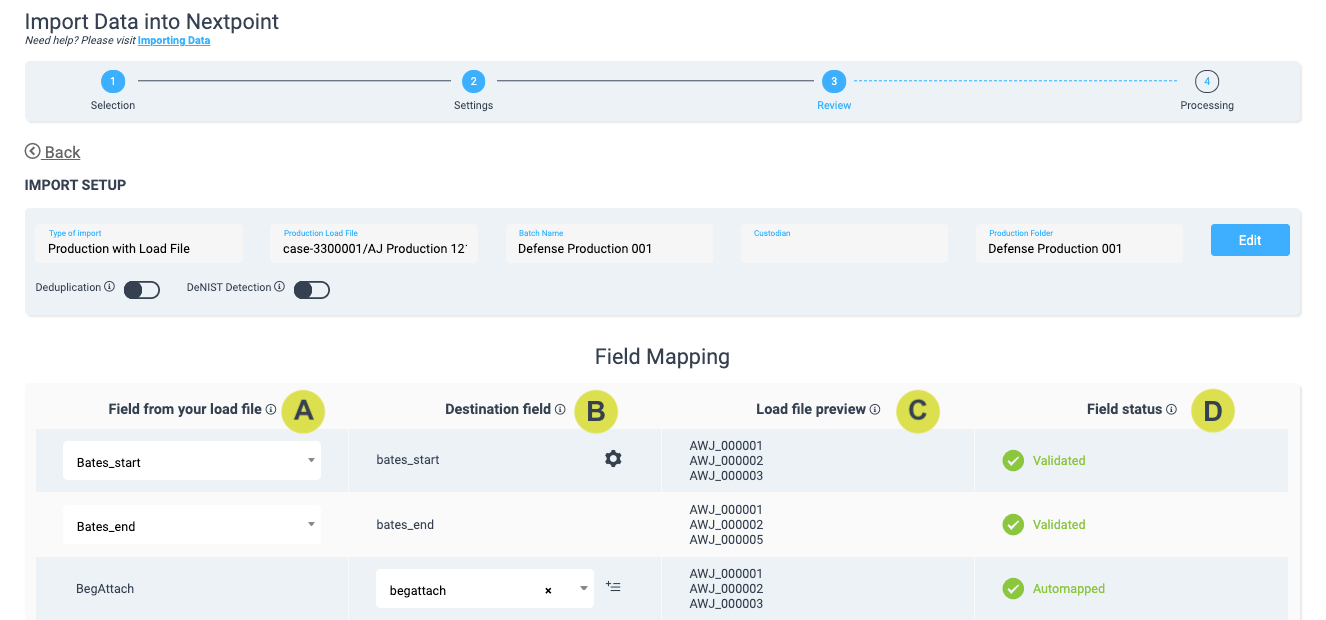The height and width of the screenshot is (620, 1326).
Task: Open the Importing Data help link
Action: 174,41
